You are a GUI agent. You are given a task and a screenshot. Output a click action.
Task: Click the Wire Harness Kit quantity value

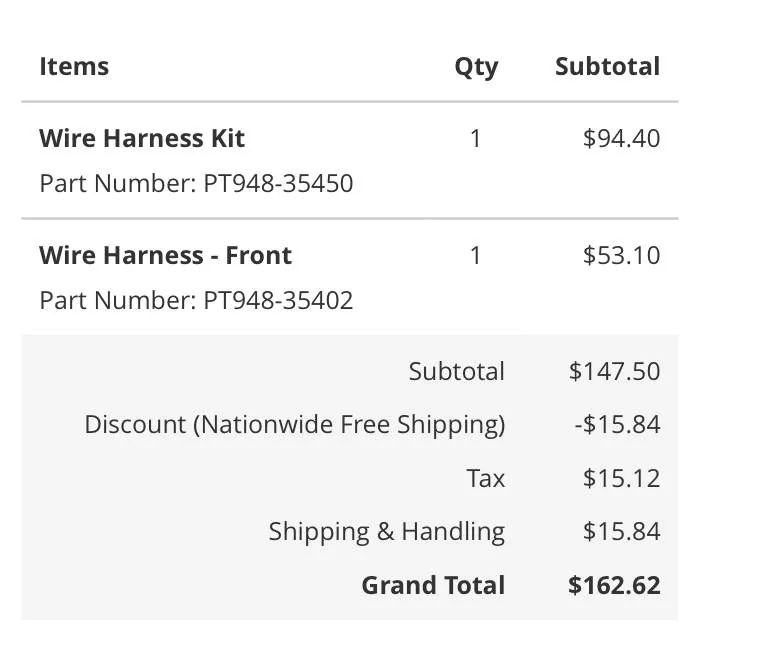(x=476, y=139)
